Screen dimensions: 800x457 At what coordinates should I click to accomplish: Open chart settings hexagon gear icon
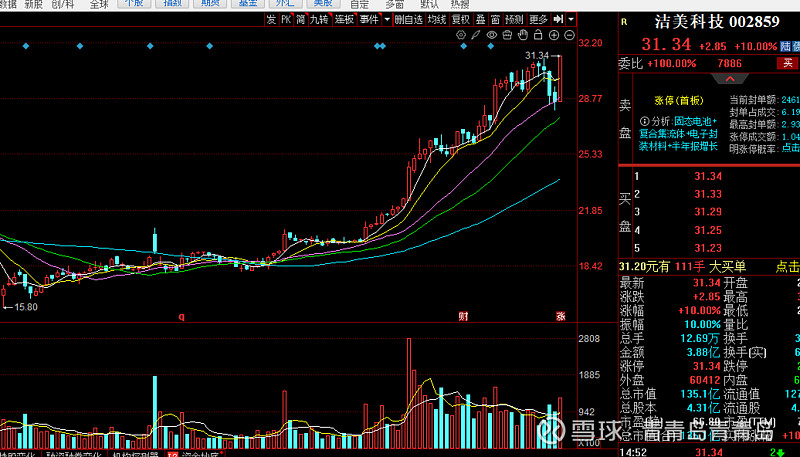461,35
